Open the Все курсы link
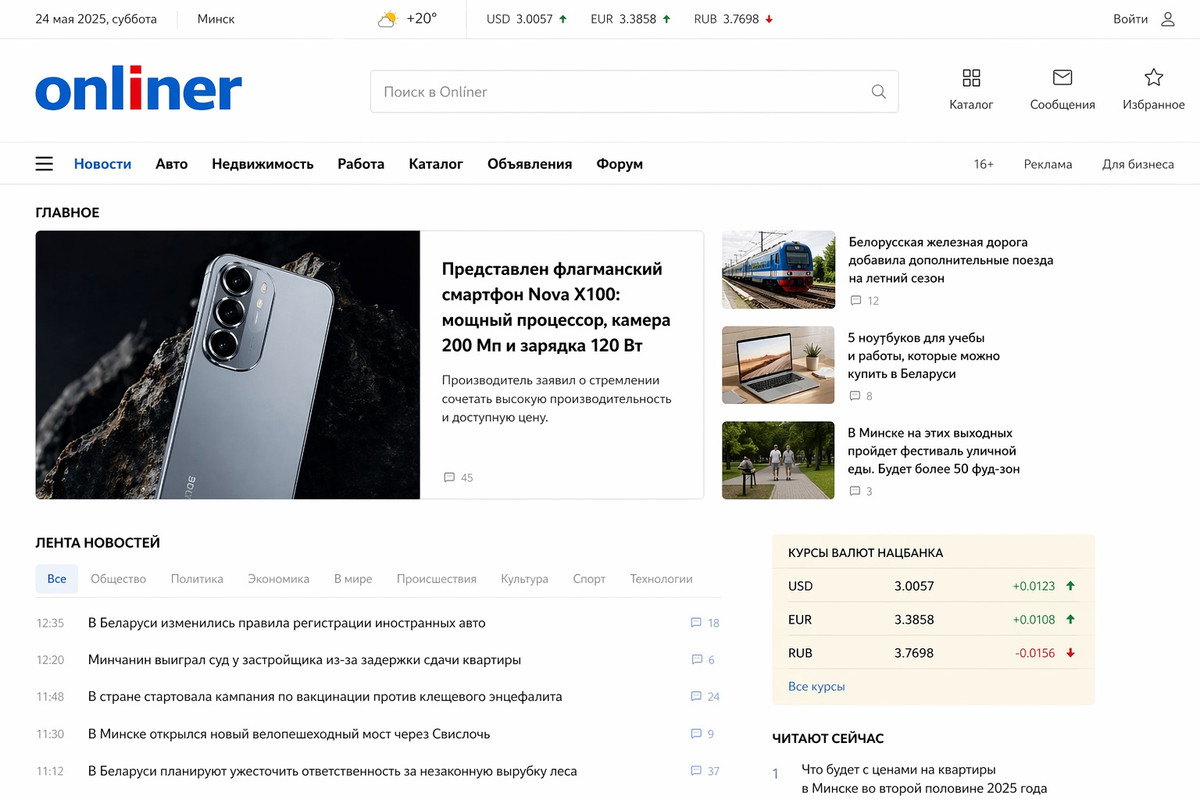The image size is (1200, 800). (816, 687)
